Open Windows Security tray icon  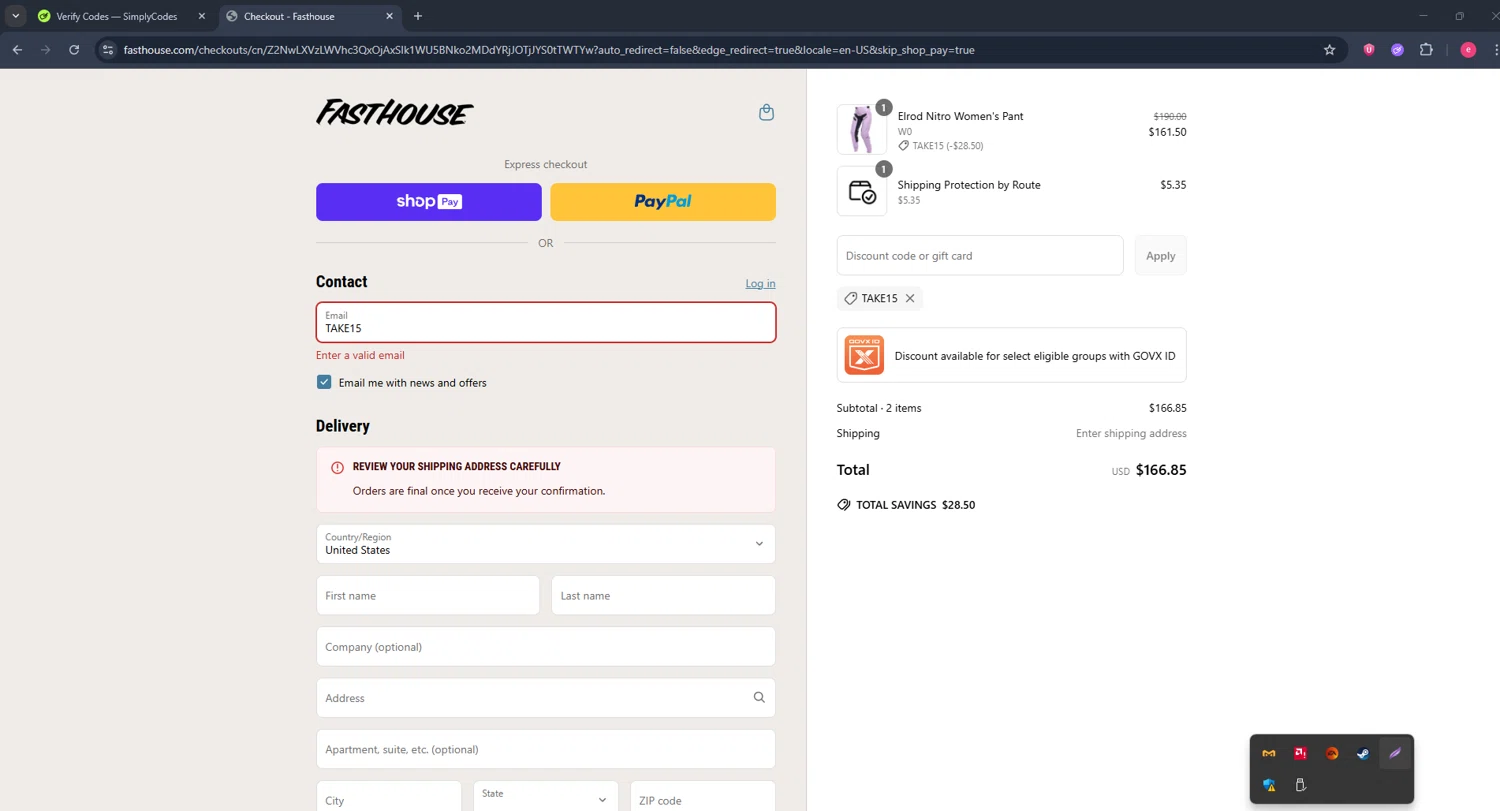pyautogui.click(x=1269, y=785)
